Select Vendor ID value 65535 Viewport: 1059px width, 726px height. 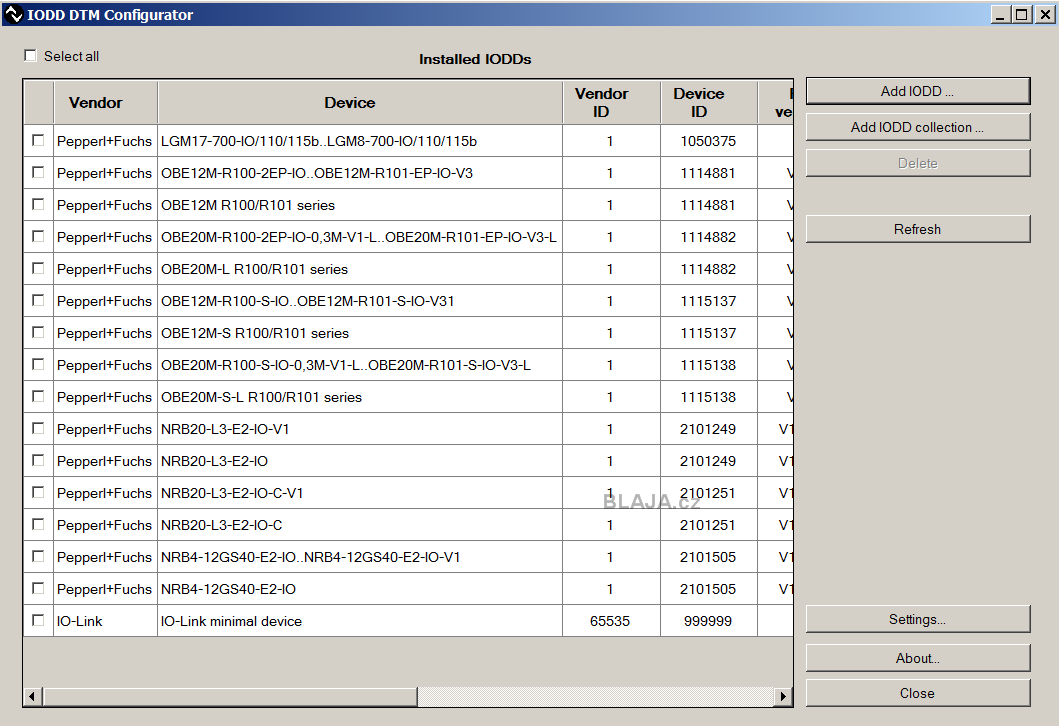click(x=610, y=621)
